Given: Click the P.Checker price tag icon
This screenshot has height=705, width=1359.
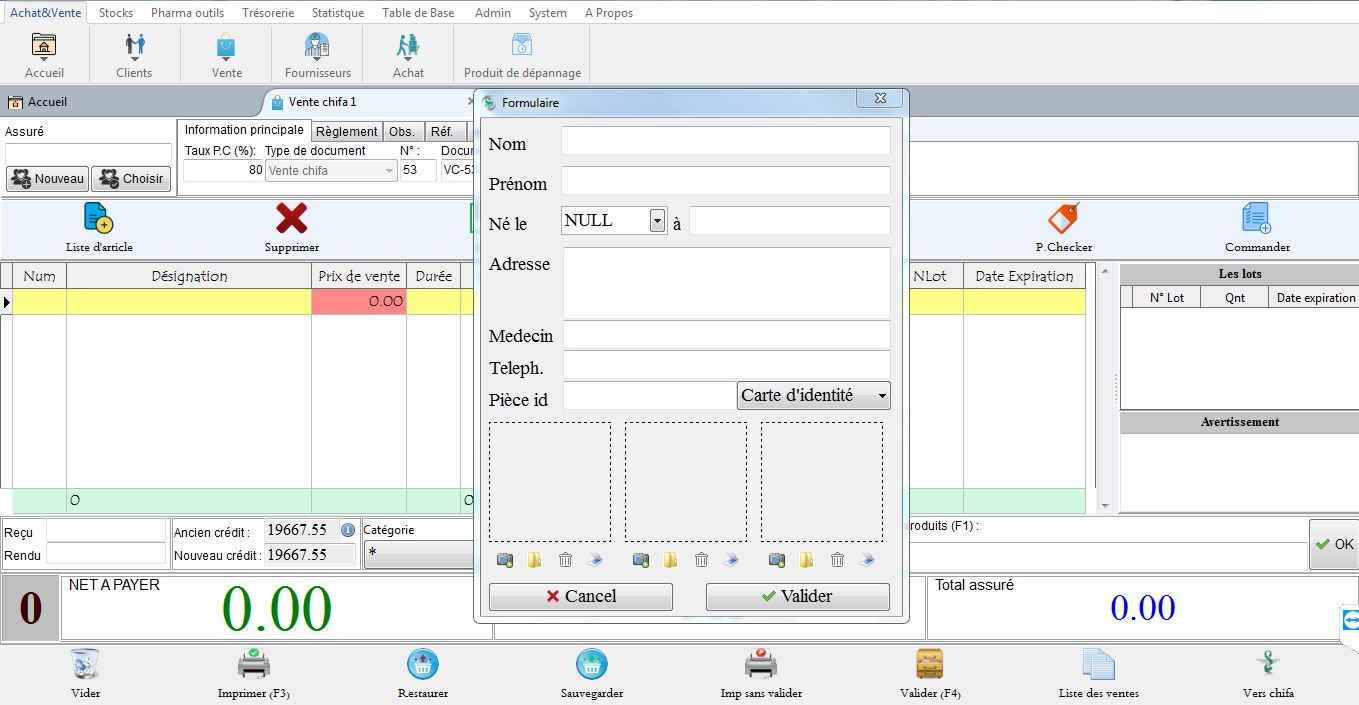Looking at the screenshot, I should pos(1063,218).
